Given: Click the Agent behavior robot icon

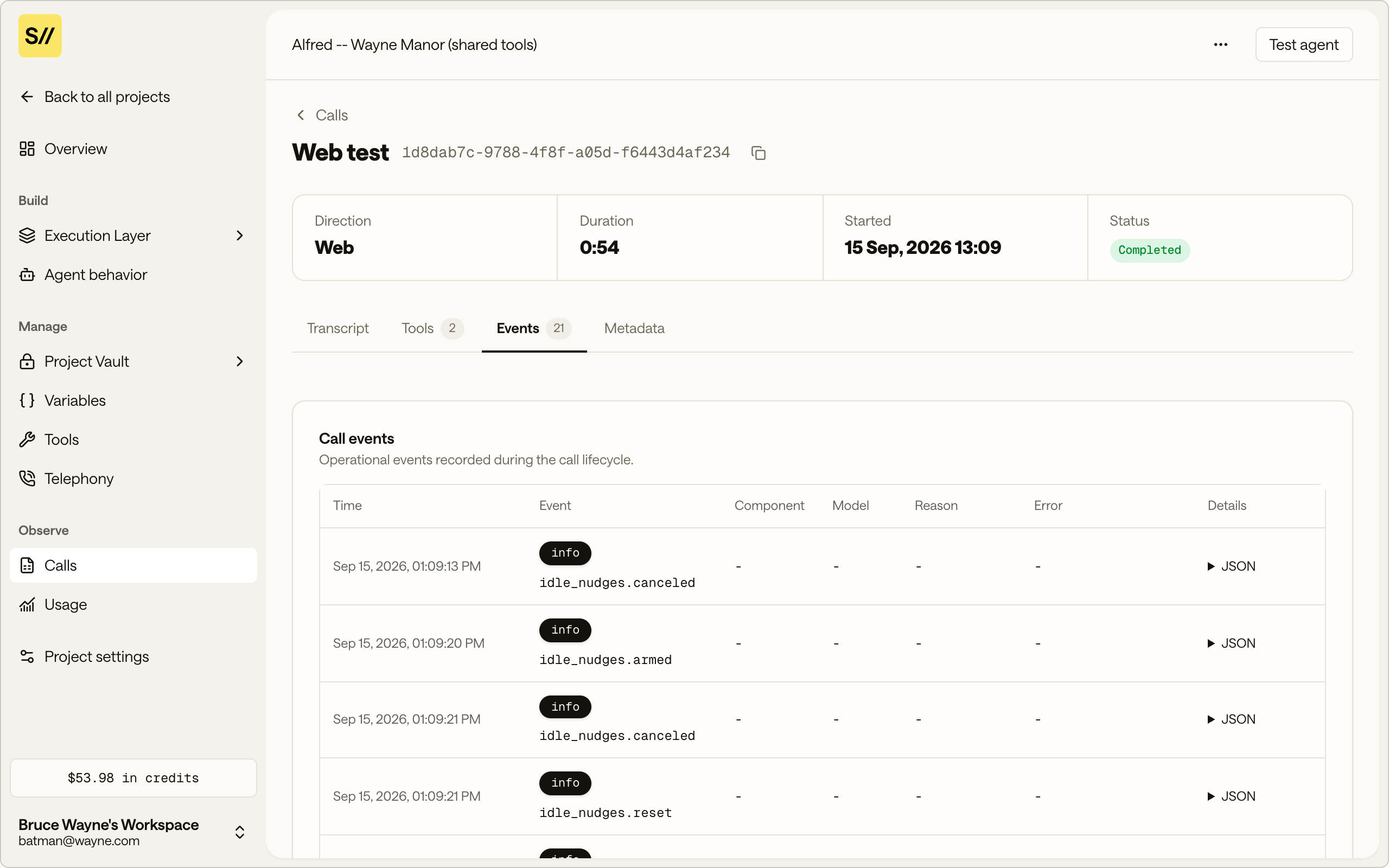Looking at the screenshot, I should click(27, 275).
